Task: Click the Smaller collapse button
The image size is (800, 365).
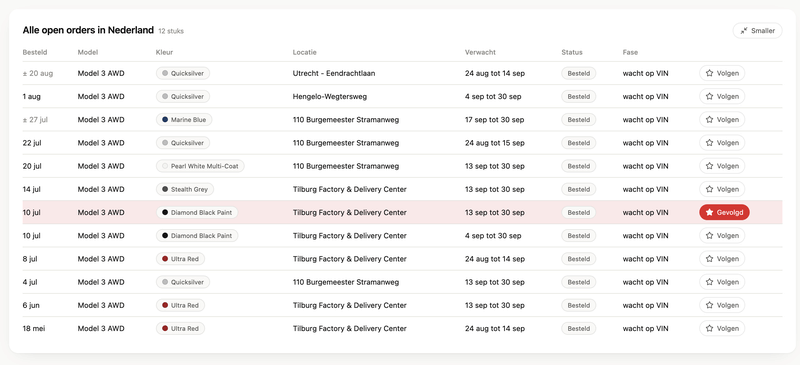Action: tap(757, 31)
